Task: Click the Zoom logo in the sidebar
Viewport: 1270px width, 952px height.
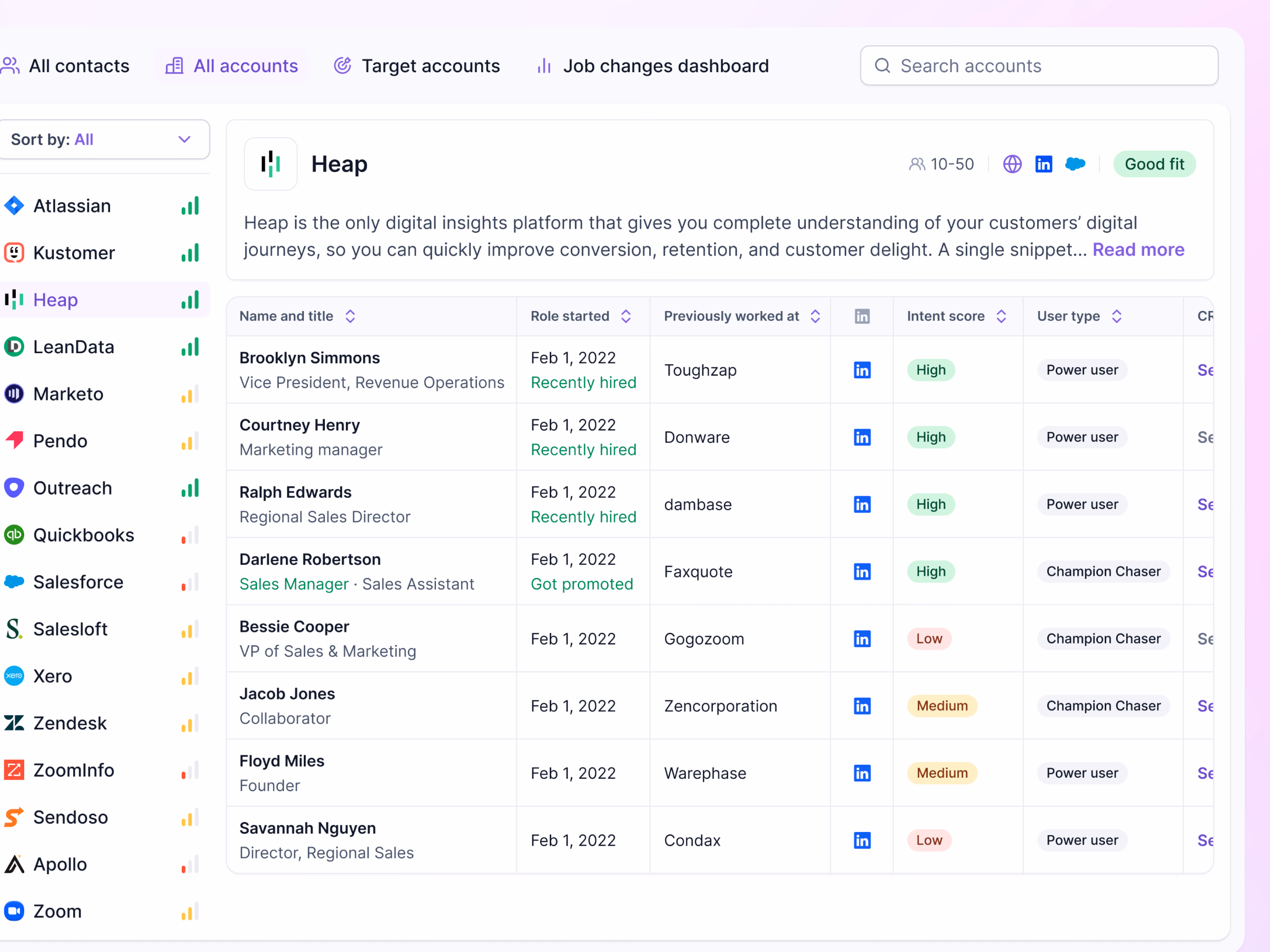Action: [x=14, y=911]
